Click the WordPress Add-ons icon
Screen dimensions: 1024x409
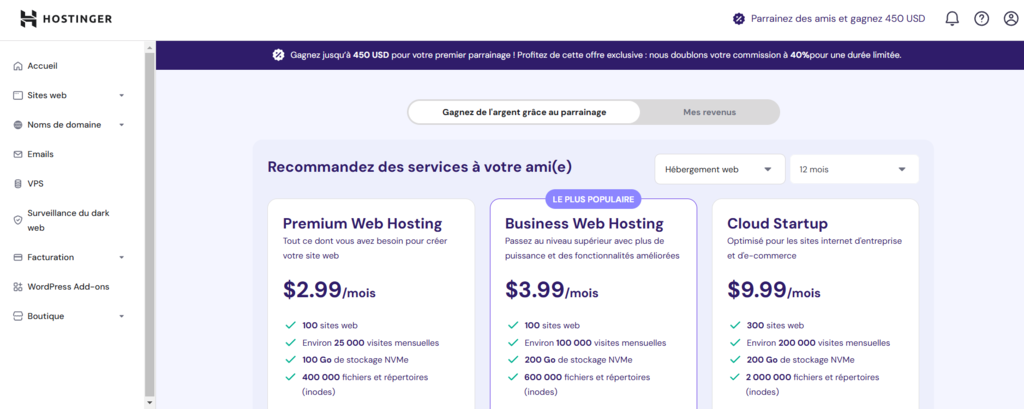pos(18,287)
